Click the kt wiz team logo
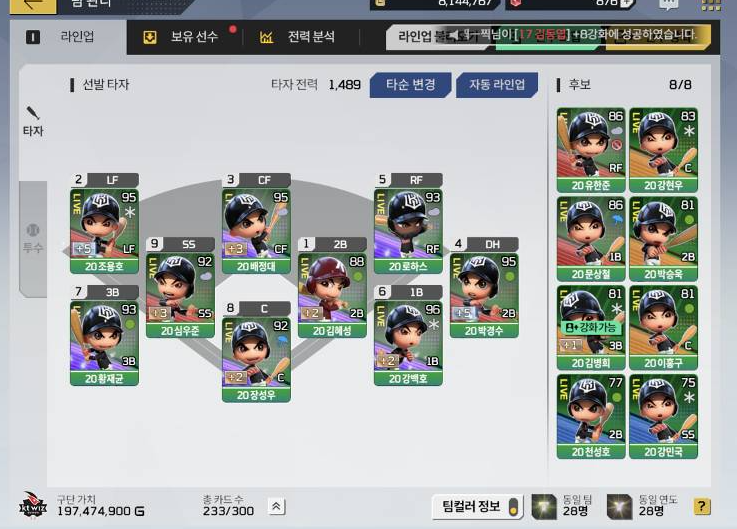737x529 pixels. pos(33,505)
